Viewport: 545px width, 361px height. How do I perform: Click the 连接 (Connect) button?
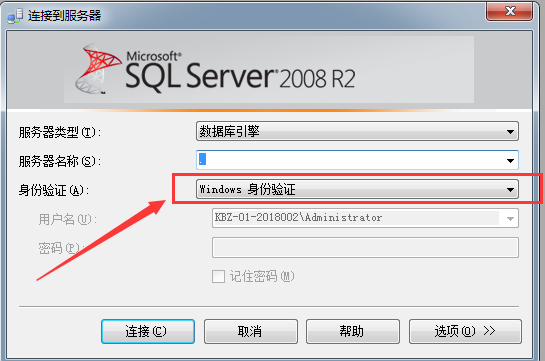(148, 331)
